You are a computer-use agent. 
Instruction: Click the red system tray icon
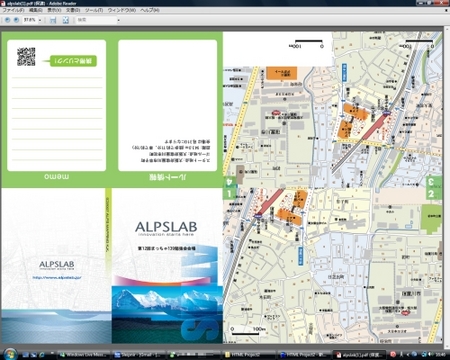tap(393, 354)
